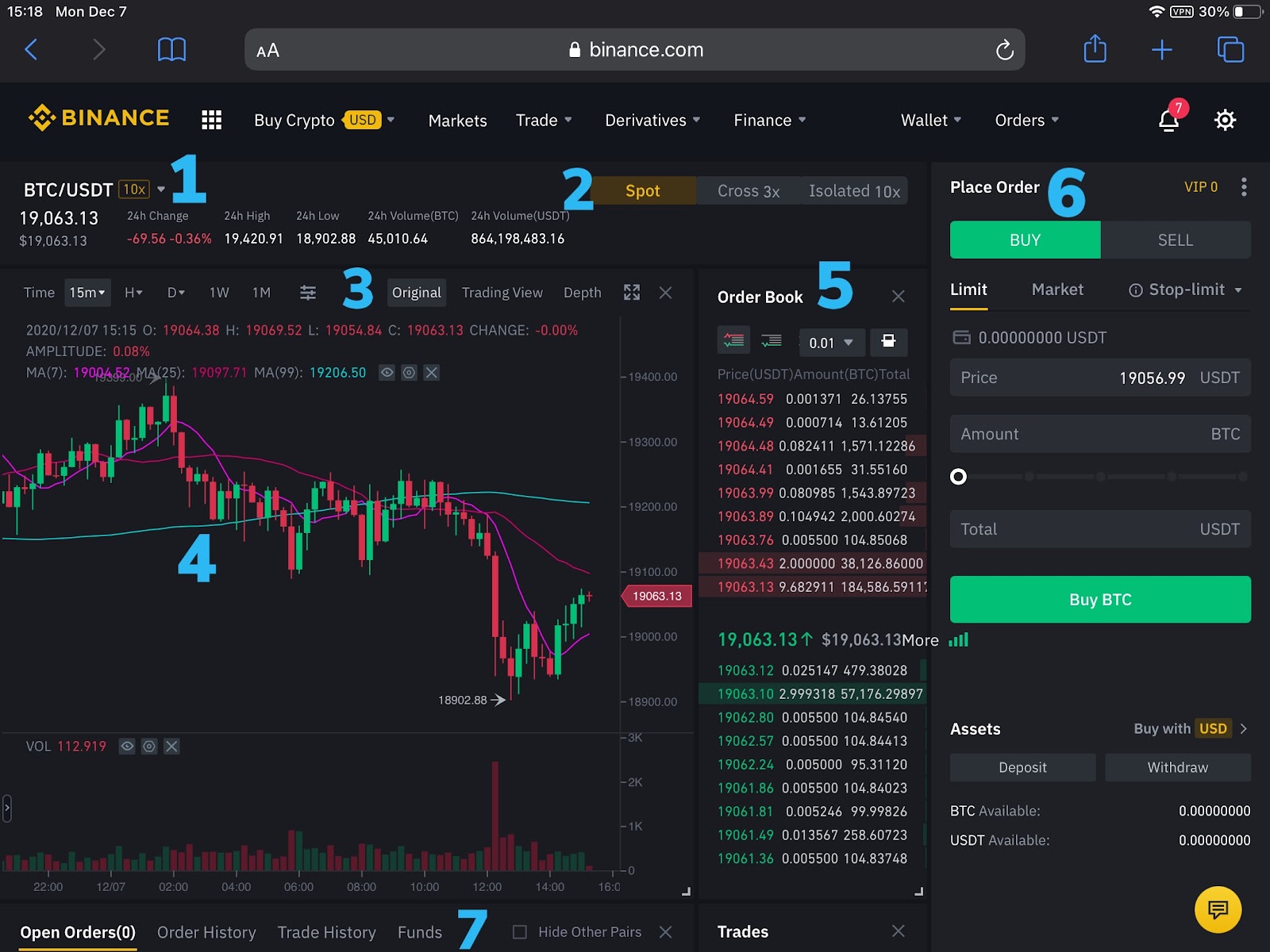1270x952 pixels.
Task: Open Place Order more options menu
Action: pyautogui.click(x=1244, y=187)
